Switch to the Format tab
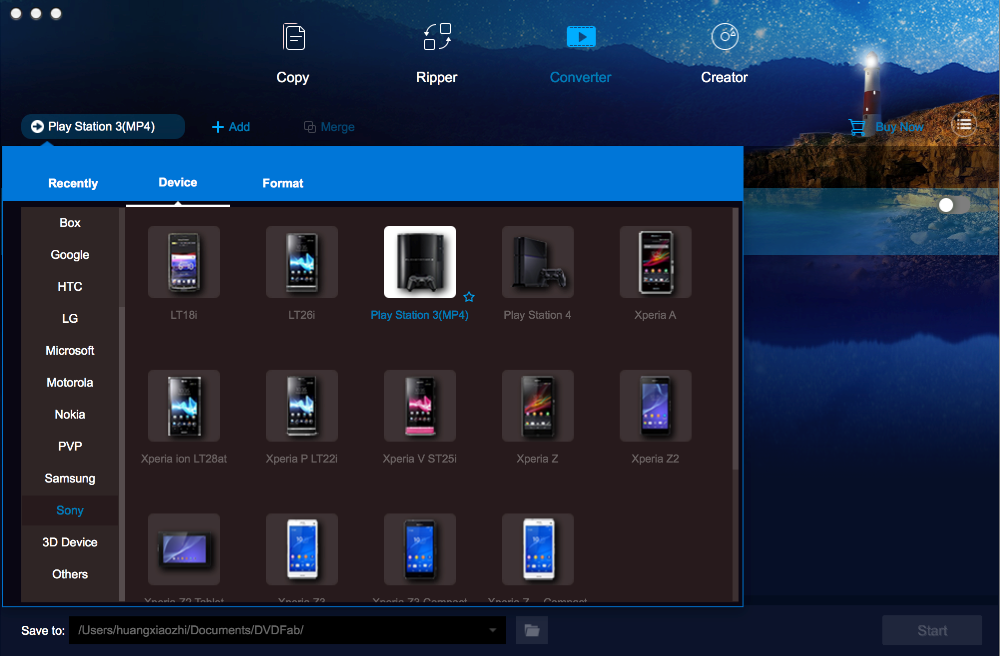The width and height of the screenshot is (1000, 656). [x=283, y=183]
